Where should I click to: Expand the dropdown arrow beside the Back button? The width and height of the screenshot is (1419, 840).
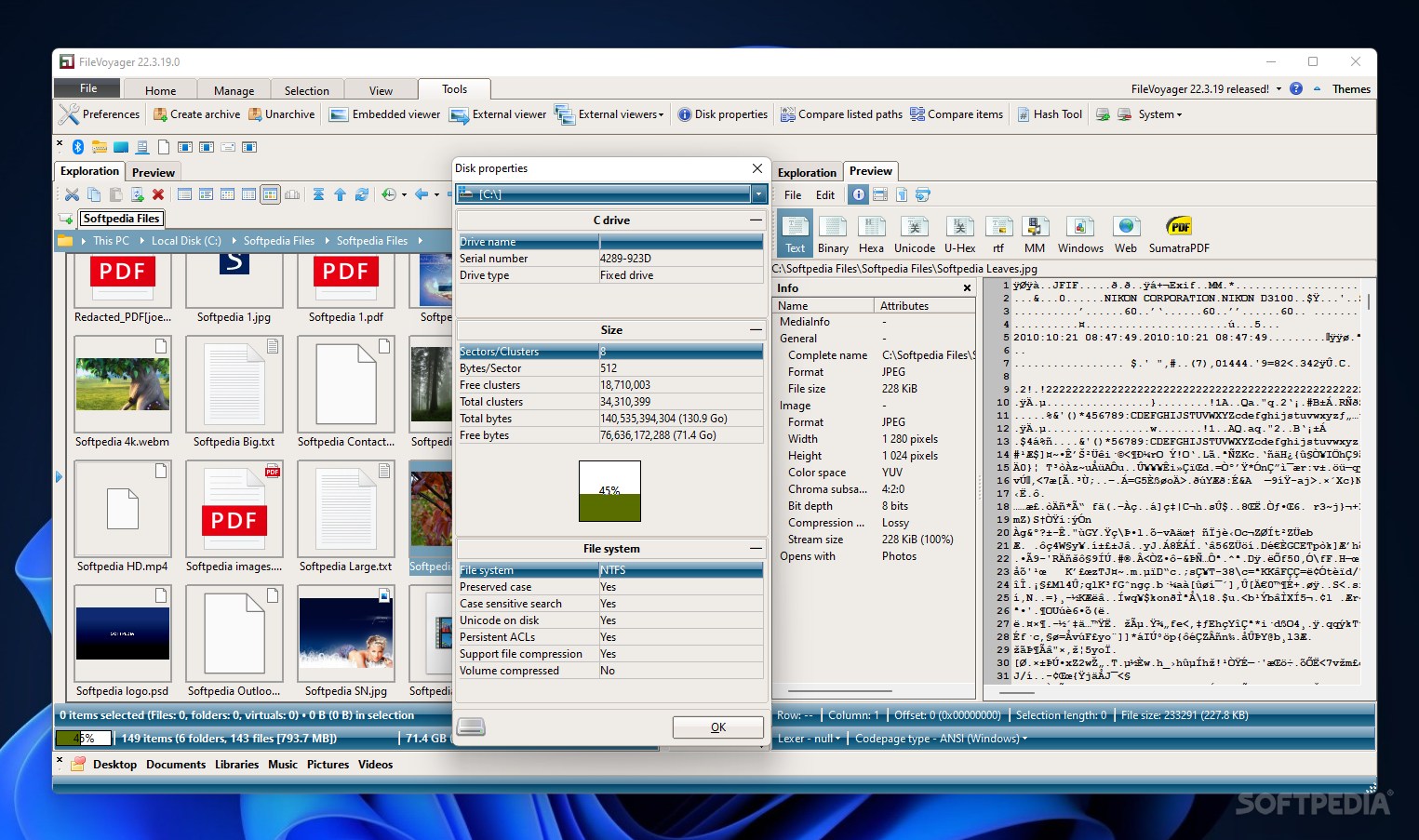click(436, 195)
